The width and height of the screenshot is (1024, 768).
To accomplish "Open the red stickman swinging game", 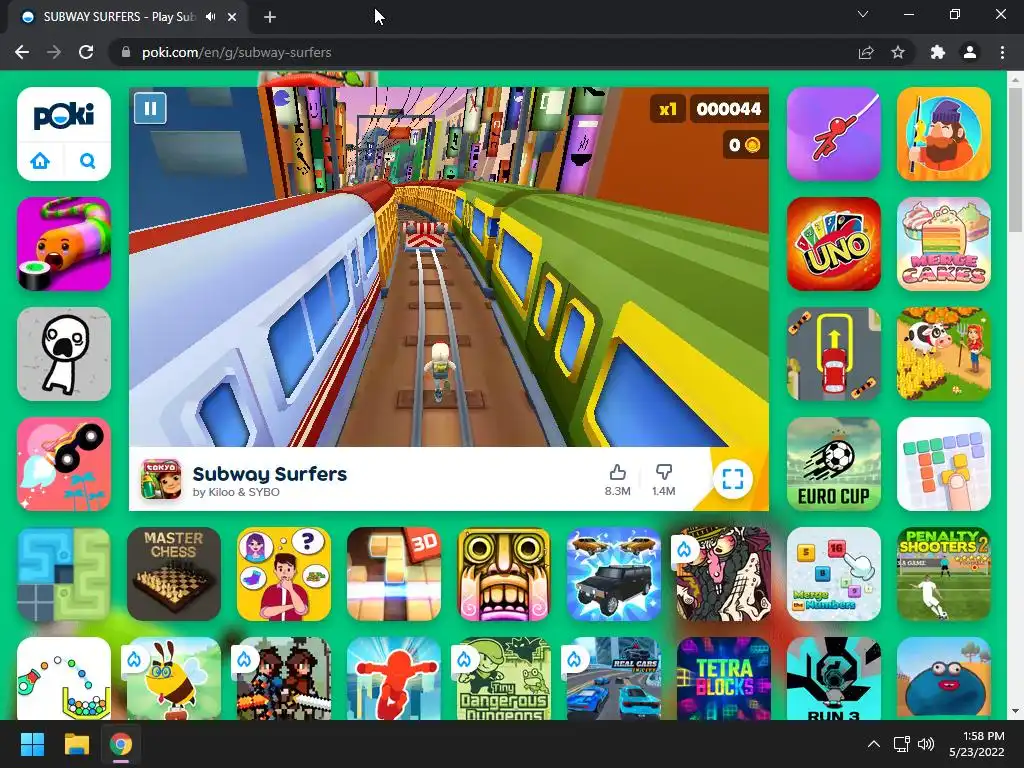I will [x=834, y=134].
